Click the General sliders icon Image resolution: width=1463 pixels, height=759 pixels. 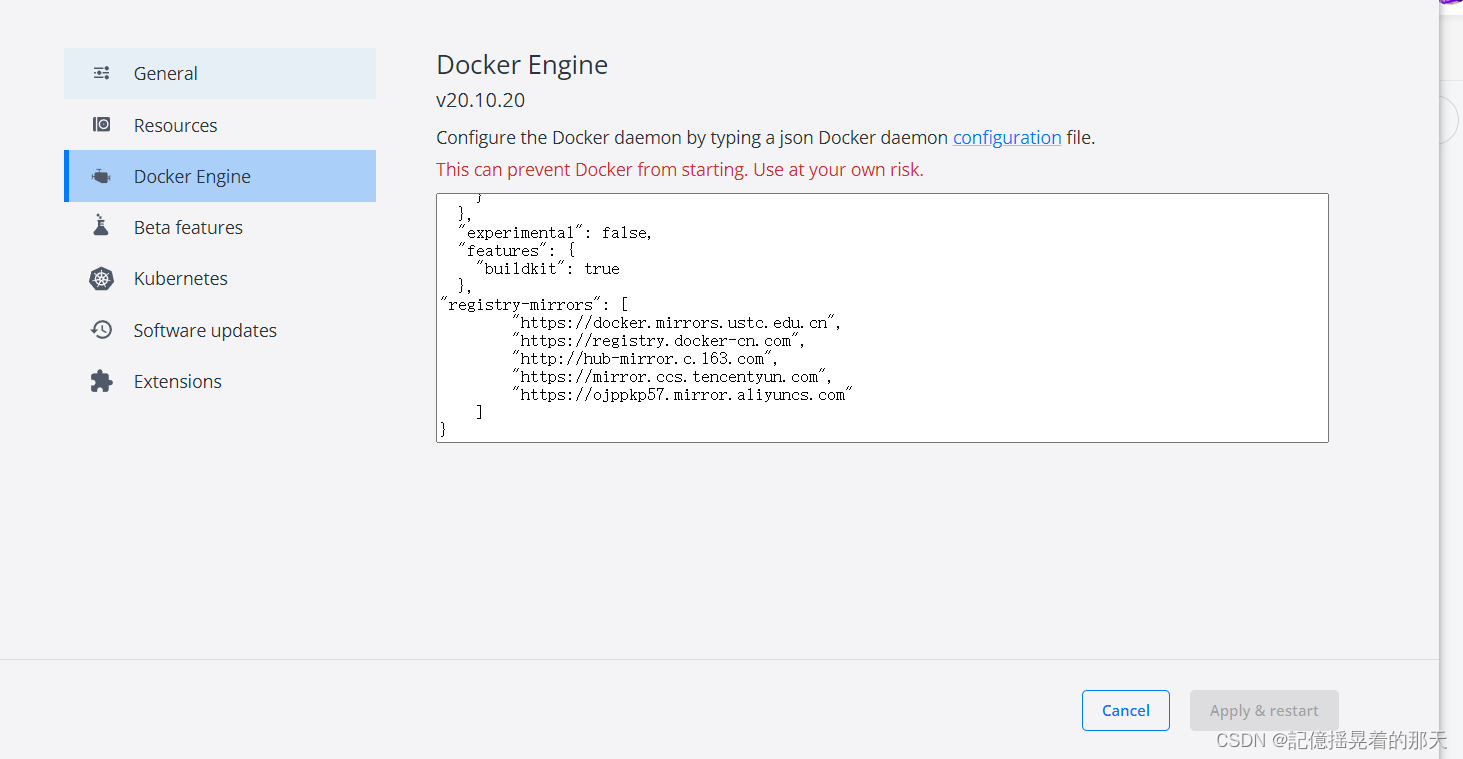(101, 73)
